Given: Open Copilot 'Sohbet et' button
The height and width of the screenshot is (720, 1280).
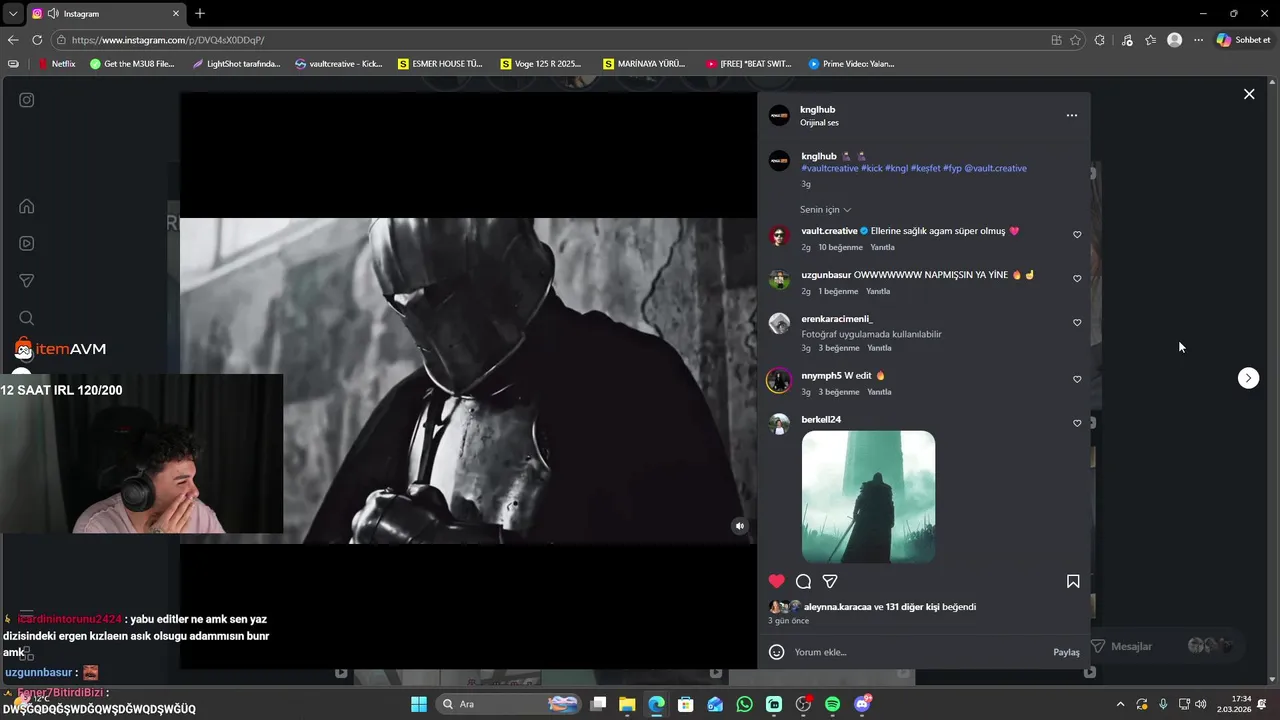Looking at the screenshot, I should coord(1243,40).
